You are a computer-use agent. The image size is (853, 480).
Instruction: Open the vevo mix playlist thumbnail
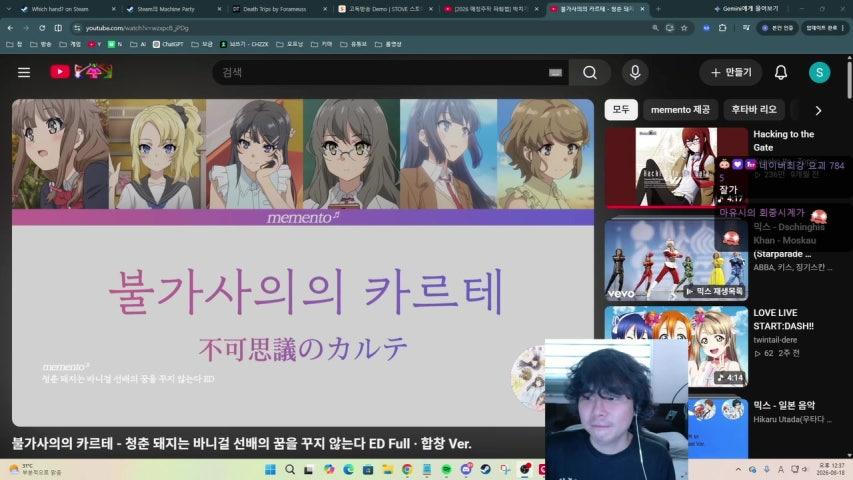[x=676, y=260]
